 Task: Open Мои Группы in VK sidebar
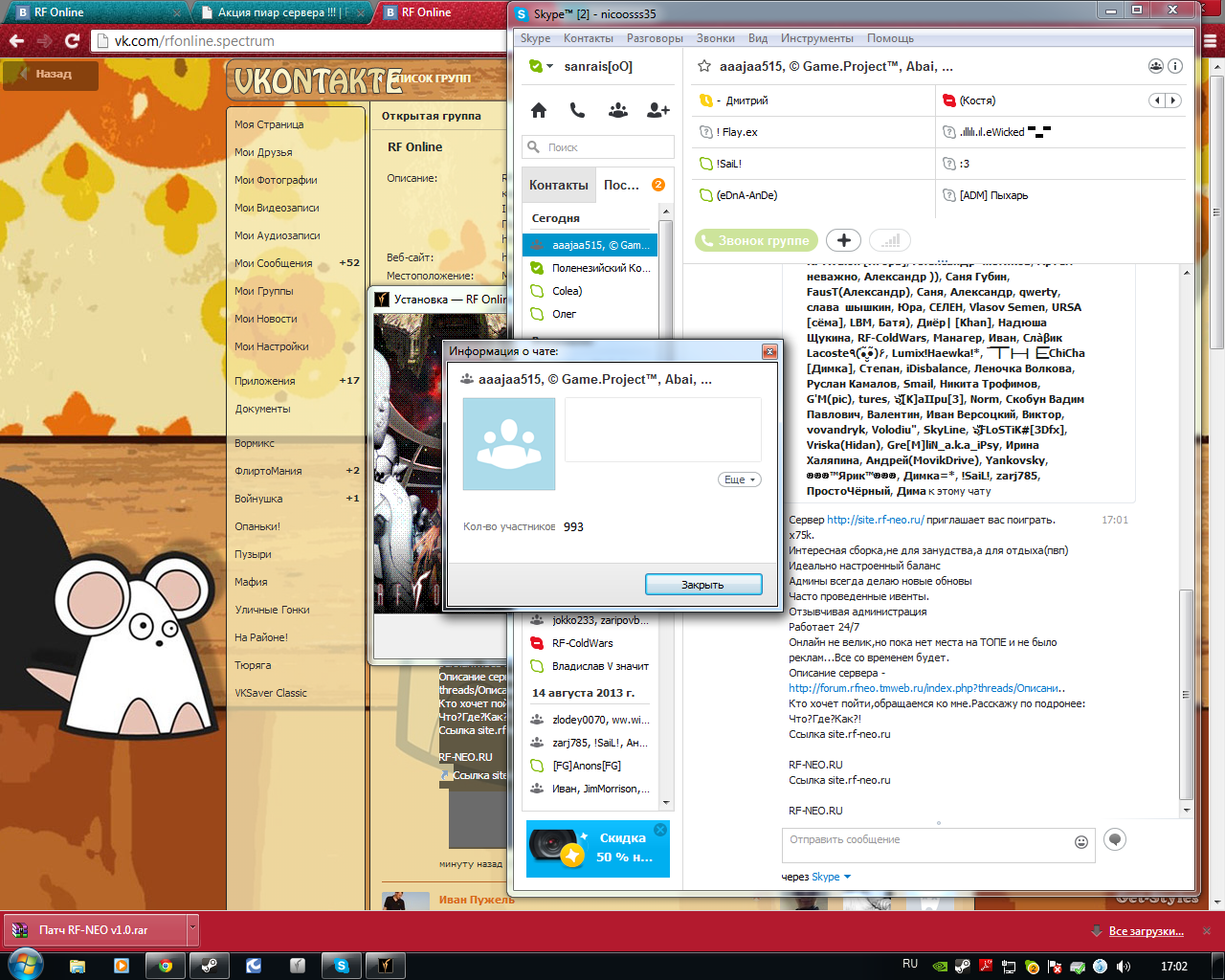pos(264,291)
